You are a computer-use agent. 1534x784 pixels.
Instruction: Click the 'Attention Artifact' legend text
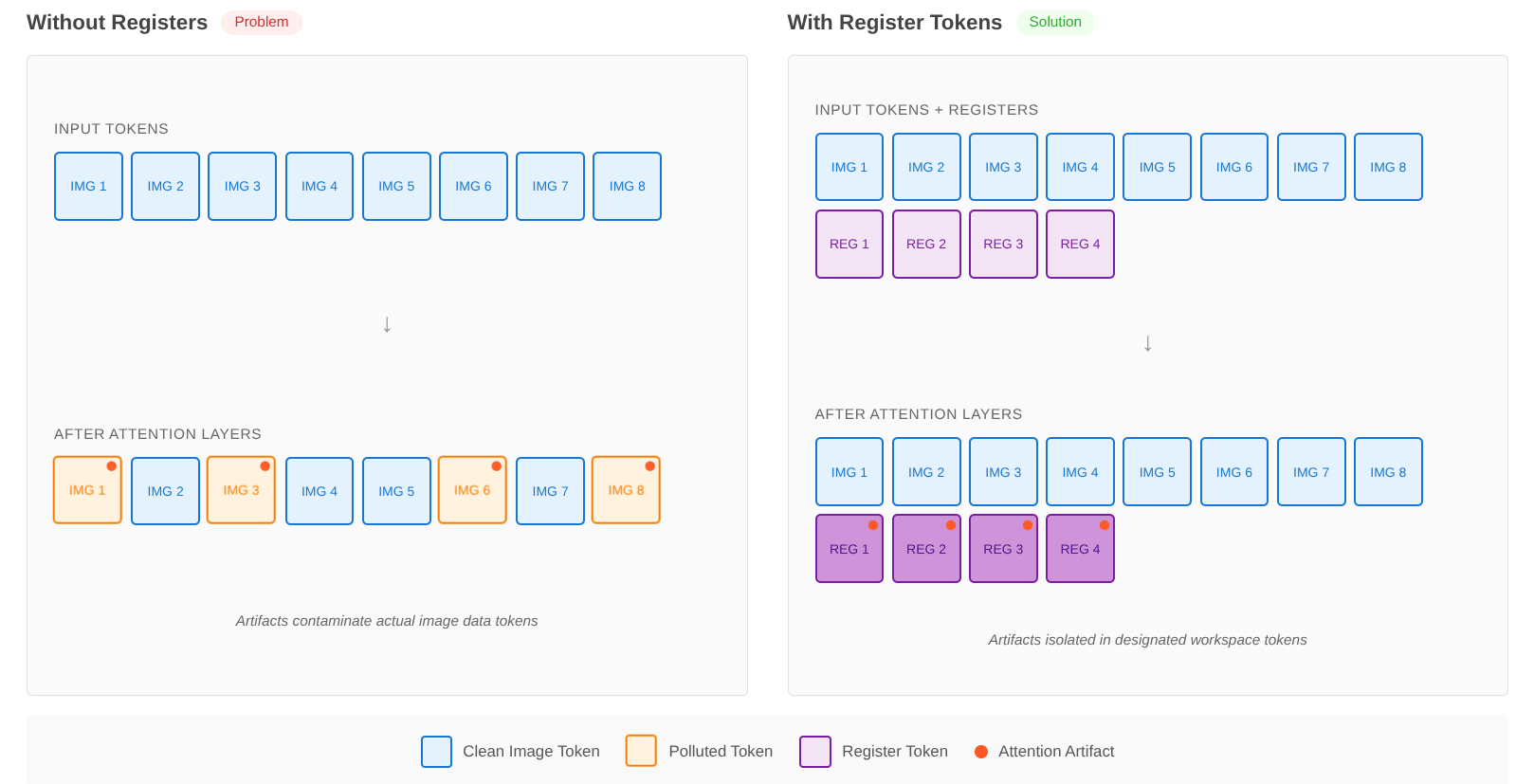pos(1056,752)
